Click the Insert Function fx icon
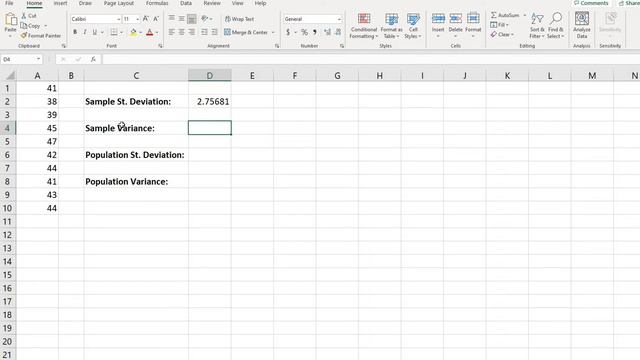Screen dimensions: 640x360 click(x=93, y=59)
